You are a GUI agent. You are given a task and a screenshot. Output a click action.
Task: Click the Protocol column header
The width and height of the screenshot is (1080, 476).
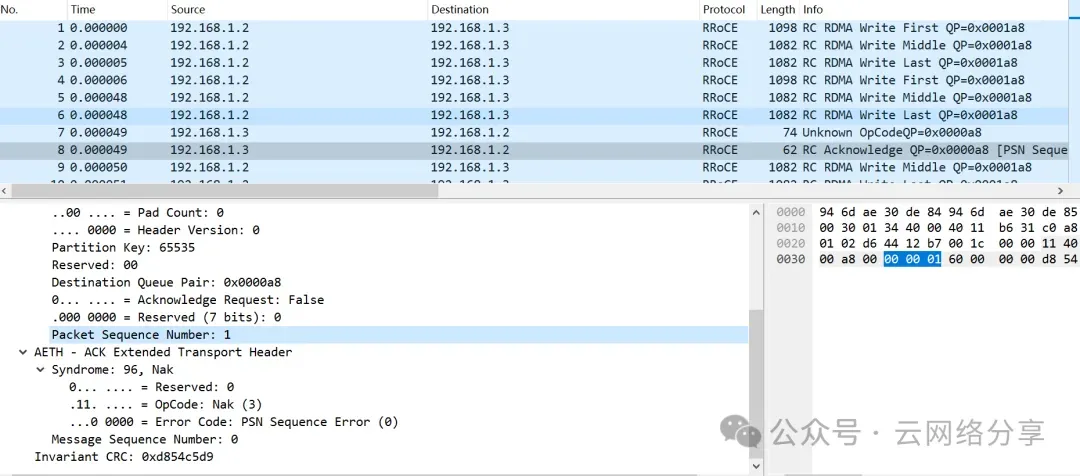coord(723,9)
